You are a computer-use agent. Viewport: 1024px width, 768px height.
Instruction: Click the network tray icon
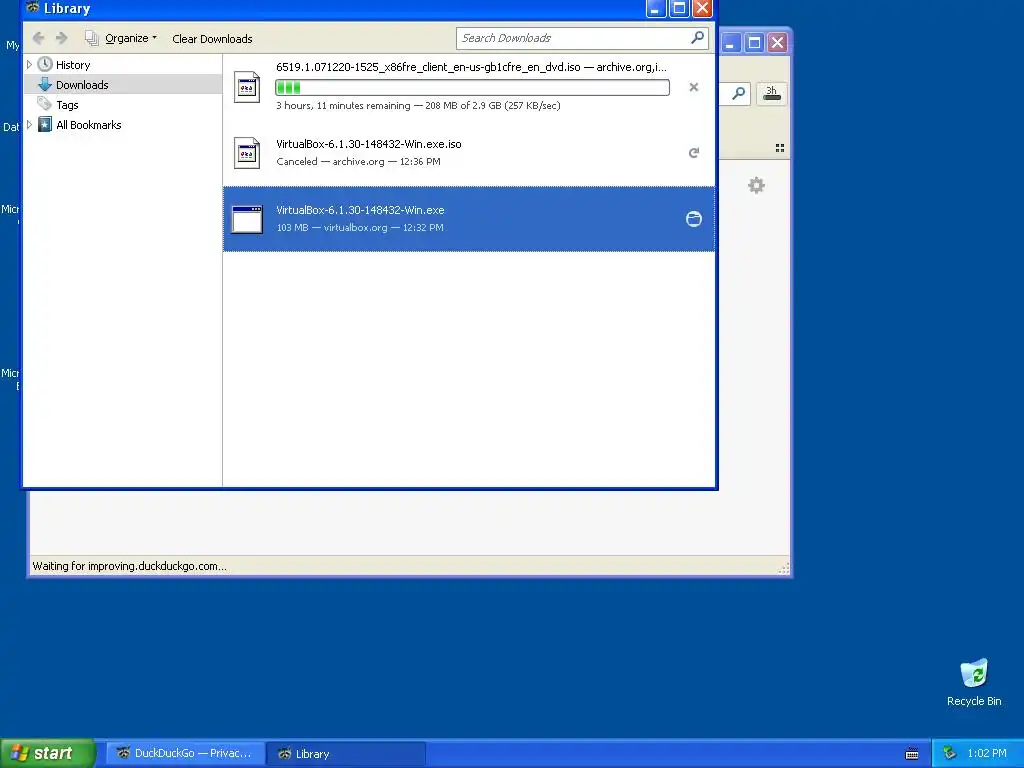(x=950, y=754)
